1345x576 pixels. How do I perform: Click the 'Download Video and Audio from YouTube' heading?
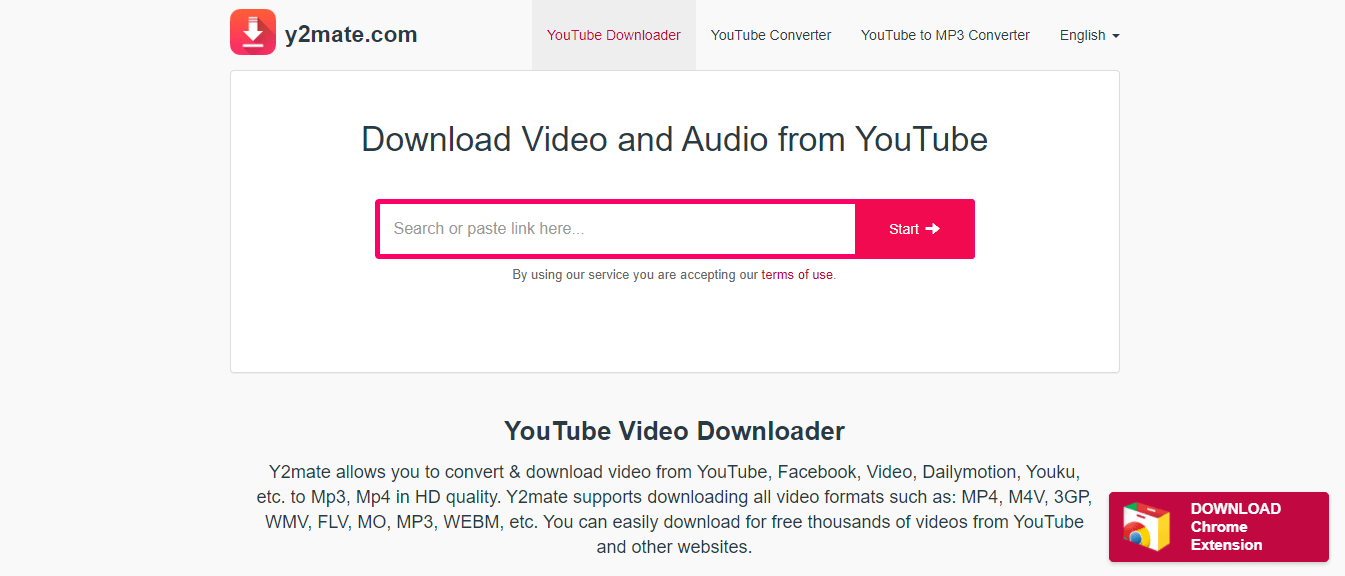point(674,139)
